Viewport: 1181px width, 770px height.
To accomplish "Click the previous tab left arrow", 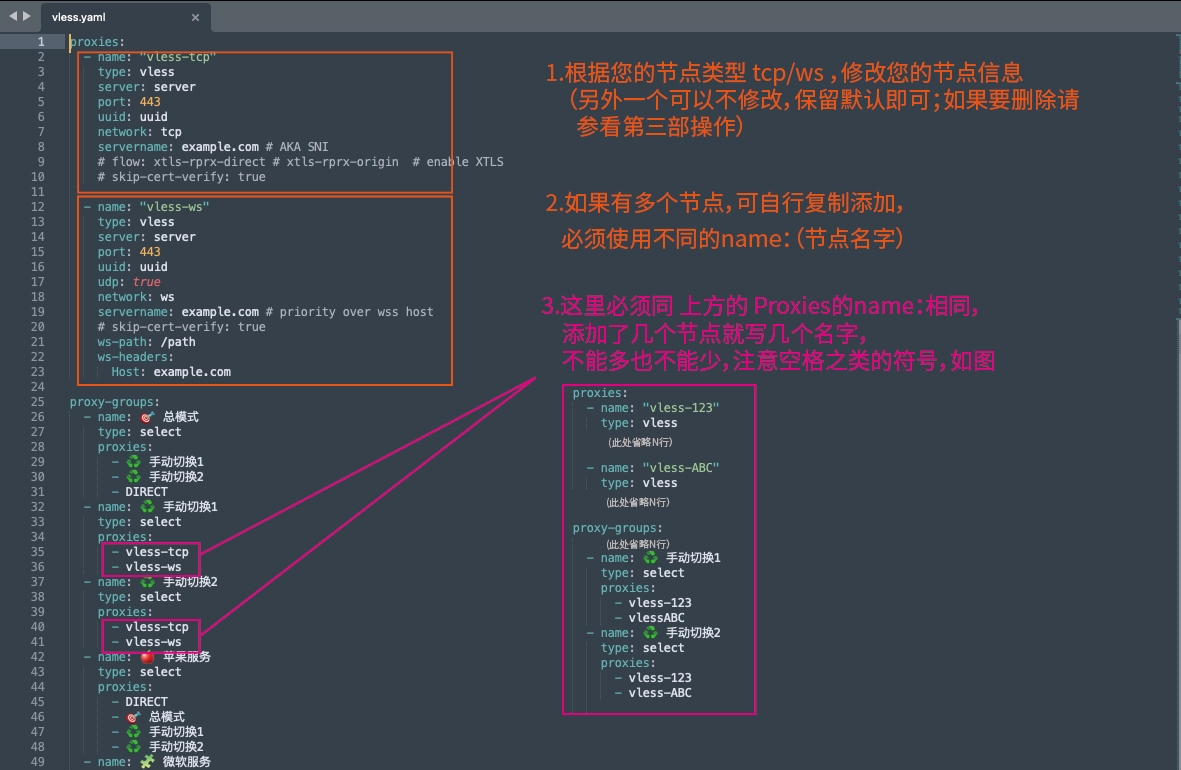I will (x=12, y=17).
